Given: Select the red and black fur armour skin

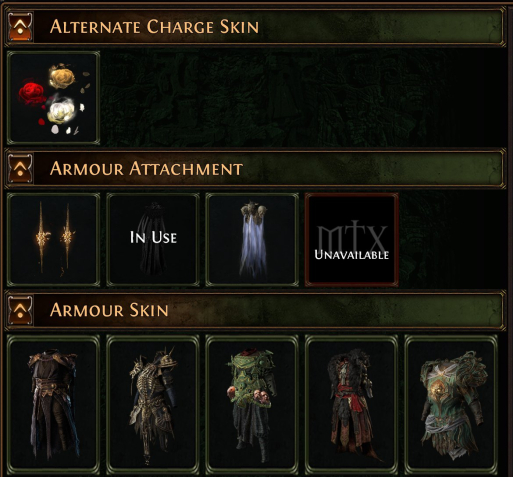Looking at the screenshot, I should 352,405.
